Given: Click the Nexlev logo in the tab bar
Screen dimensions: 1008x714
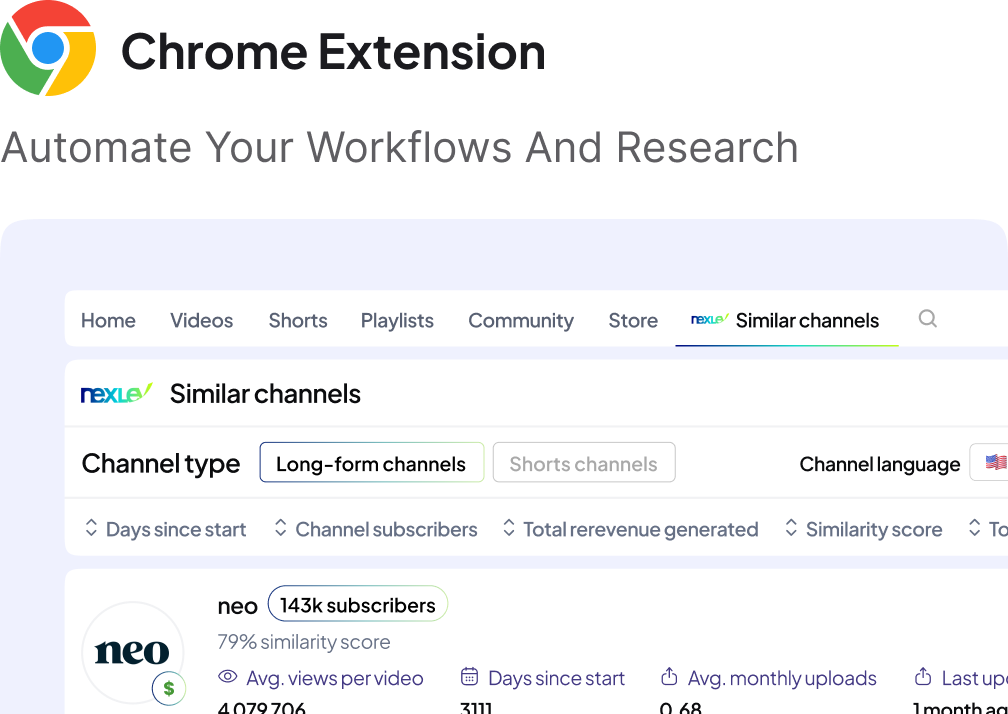Looking at the screenshot, I should pos(710,319).
